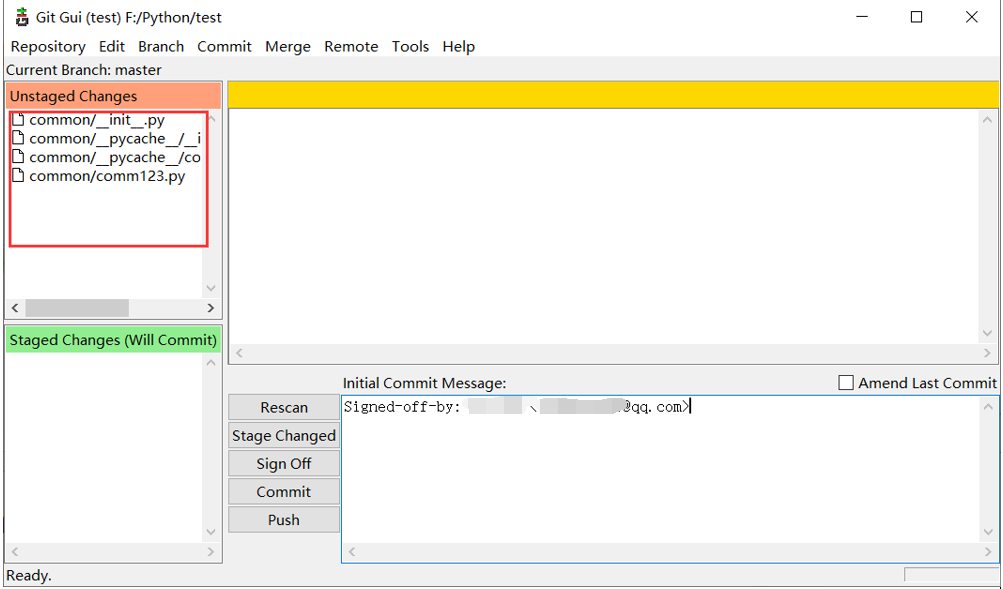Click commit message scroll down arrow
This screenshot has width=1003, height=589.
[x=988, y=532]
